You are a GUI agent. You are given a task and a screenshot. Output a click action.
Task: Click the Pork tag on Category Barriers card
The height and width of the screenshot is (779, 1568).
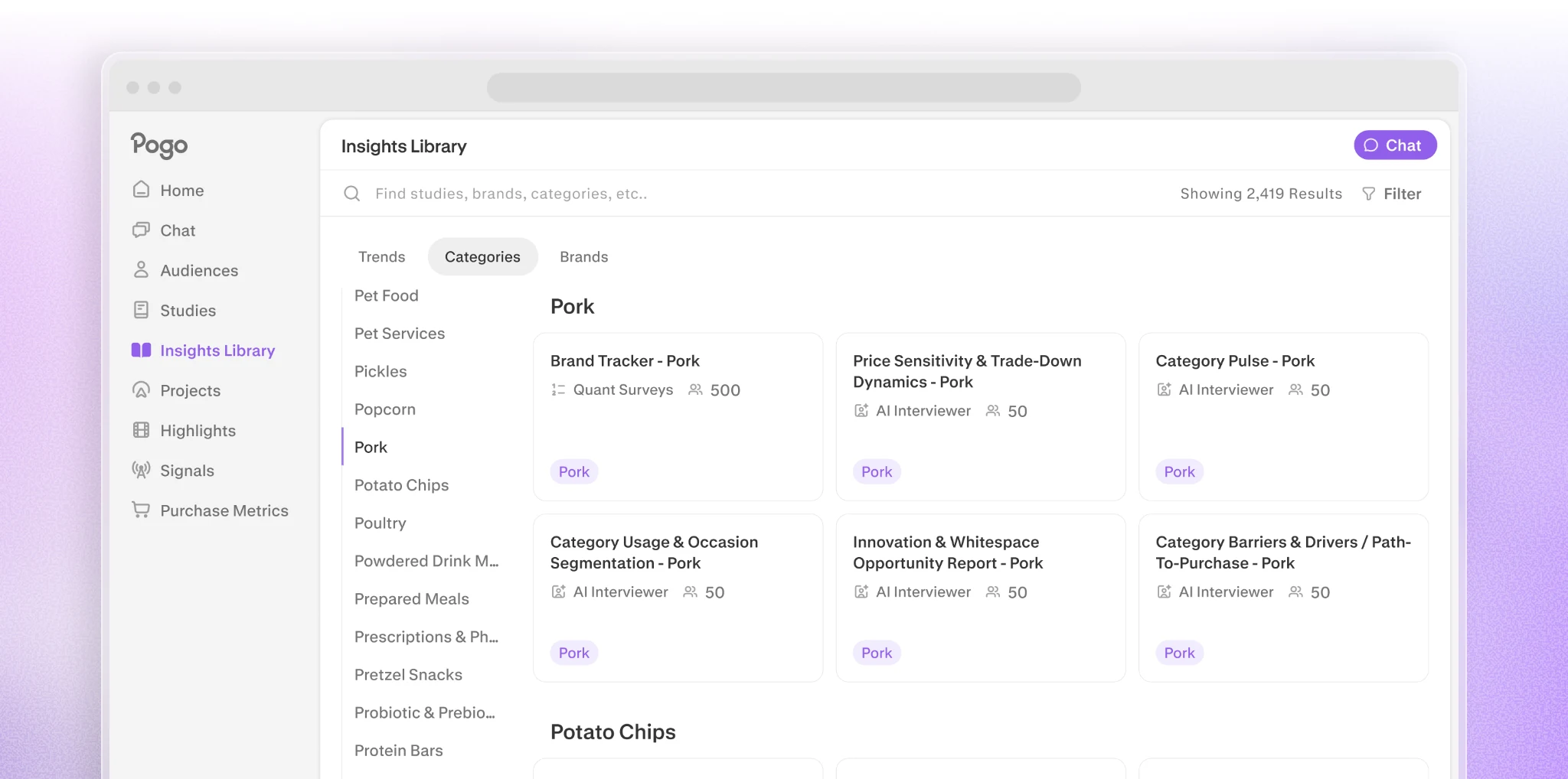coord(1179,653)
